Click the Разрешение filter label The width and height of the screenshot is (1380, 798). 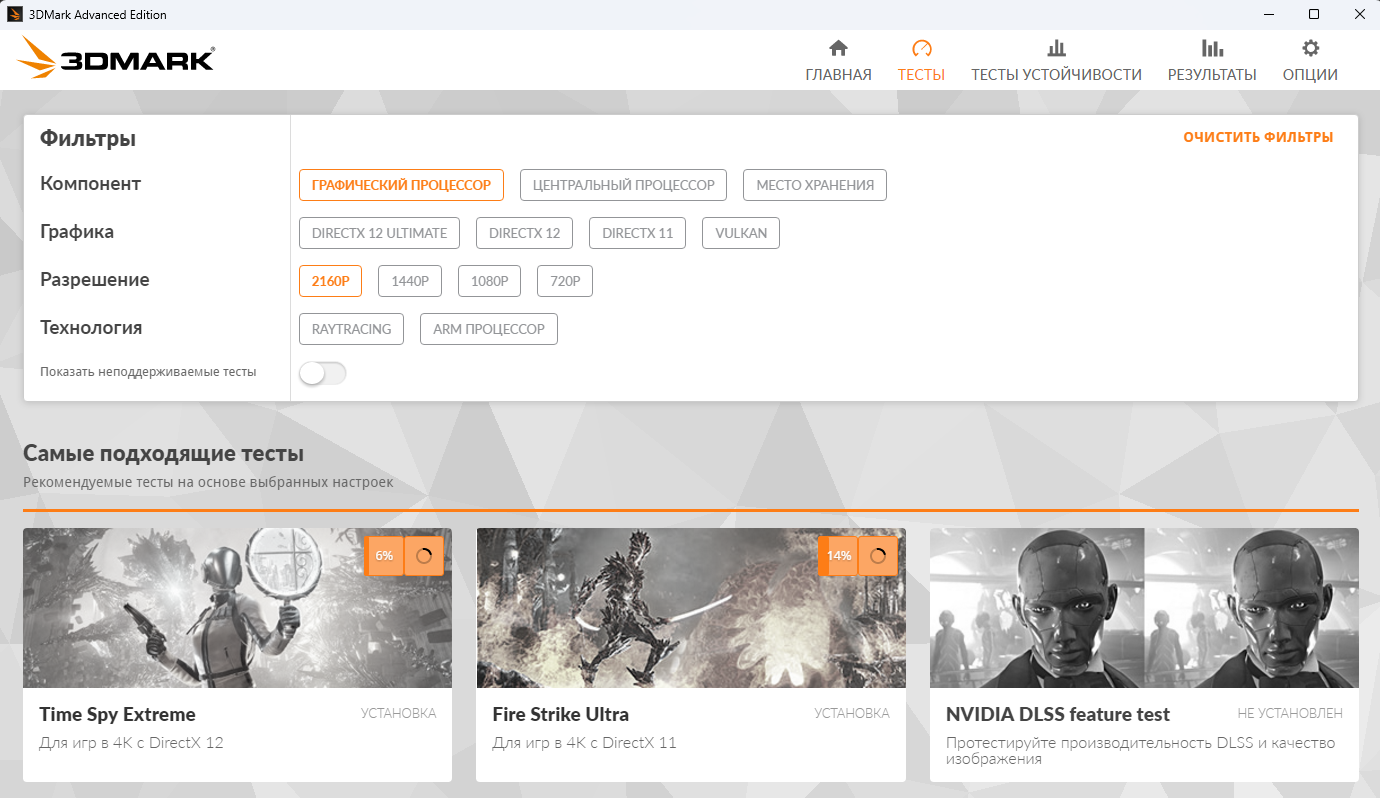coord(95,280)
